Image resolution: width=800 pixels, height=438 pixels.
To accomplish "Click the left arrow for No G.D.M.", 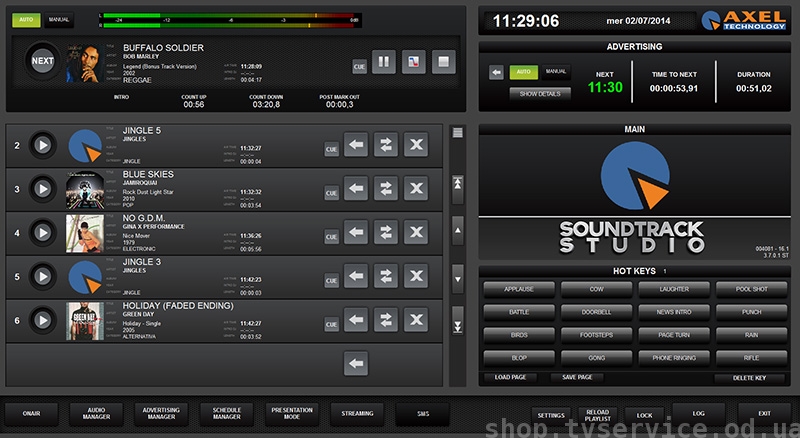I will tap(356, 233).
